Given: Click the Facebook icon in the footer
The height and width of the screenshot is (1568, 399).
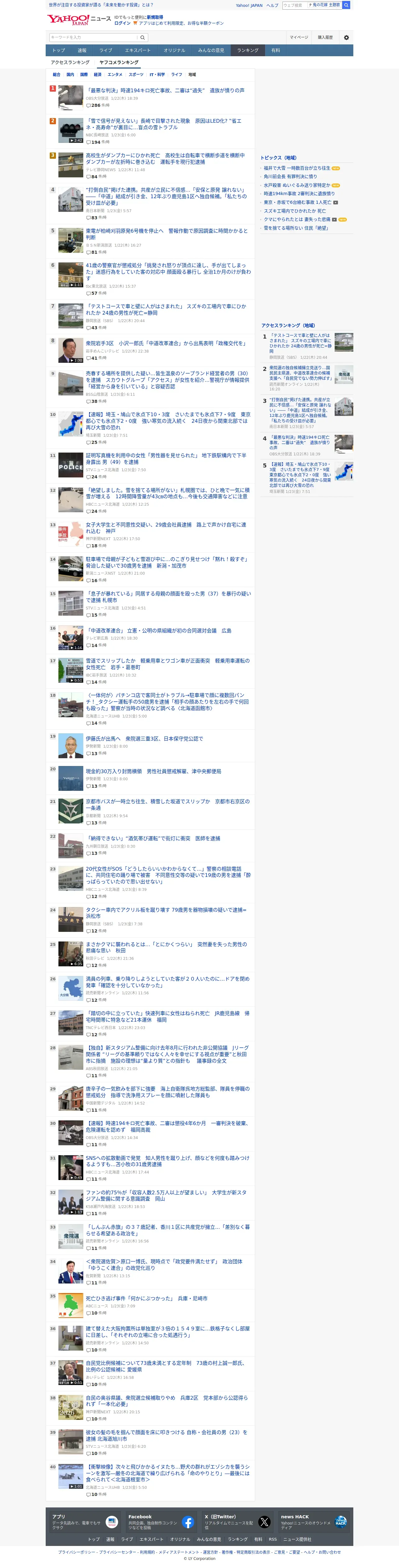Looking at the screenshot, I should point(188,1522).
